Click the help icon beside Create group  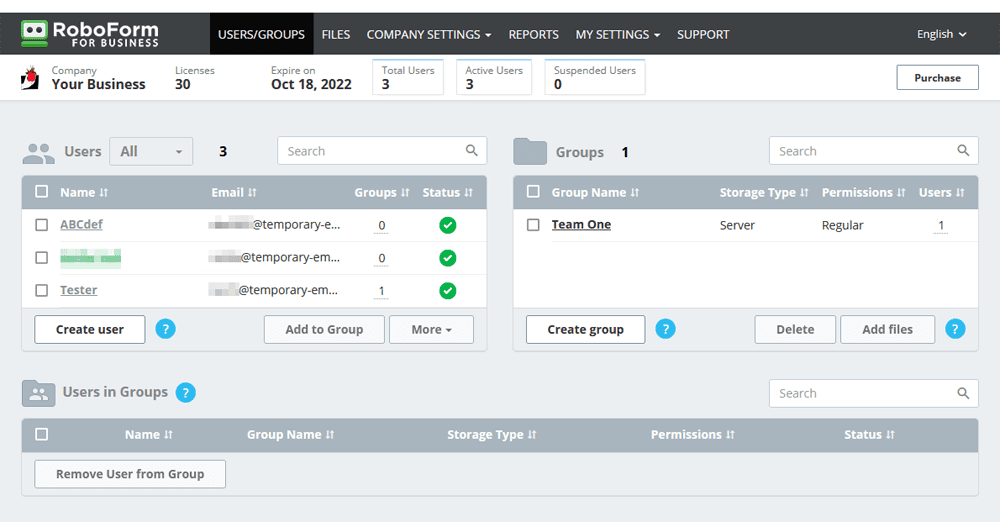[665, 329]
